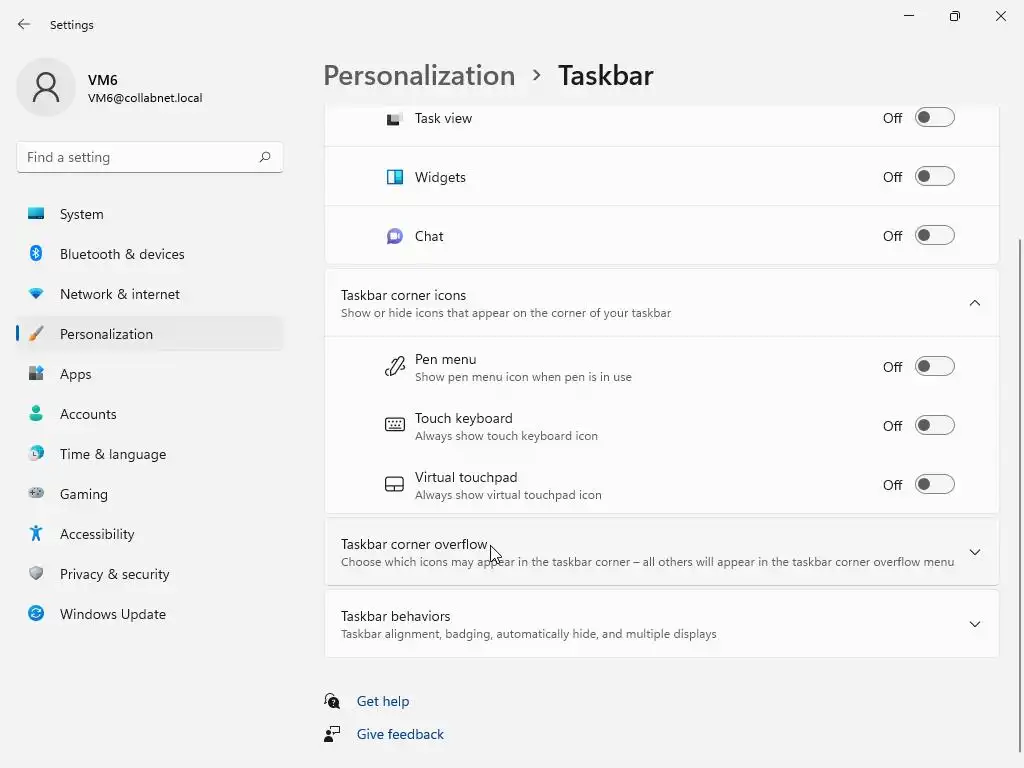Screen dimensions: 1024x768
Task: Switch on the Touch keyboard toggle
Action: coord(935,426)
